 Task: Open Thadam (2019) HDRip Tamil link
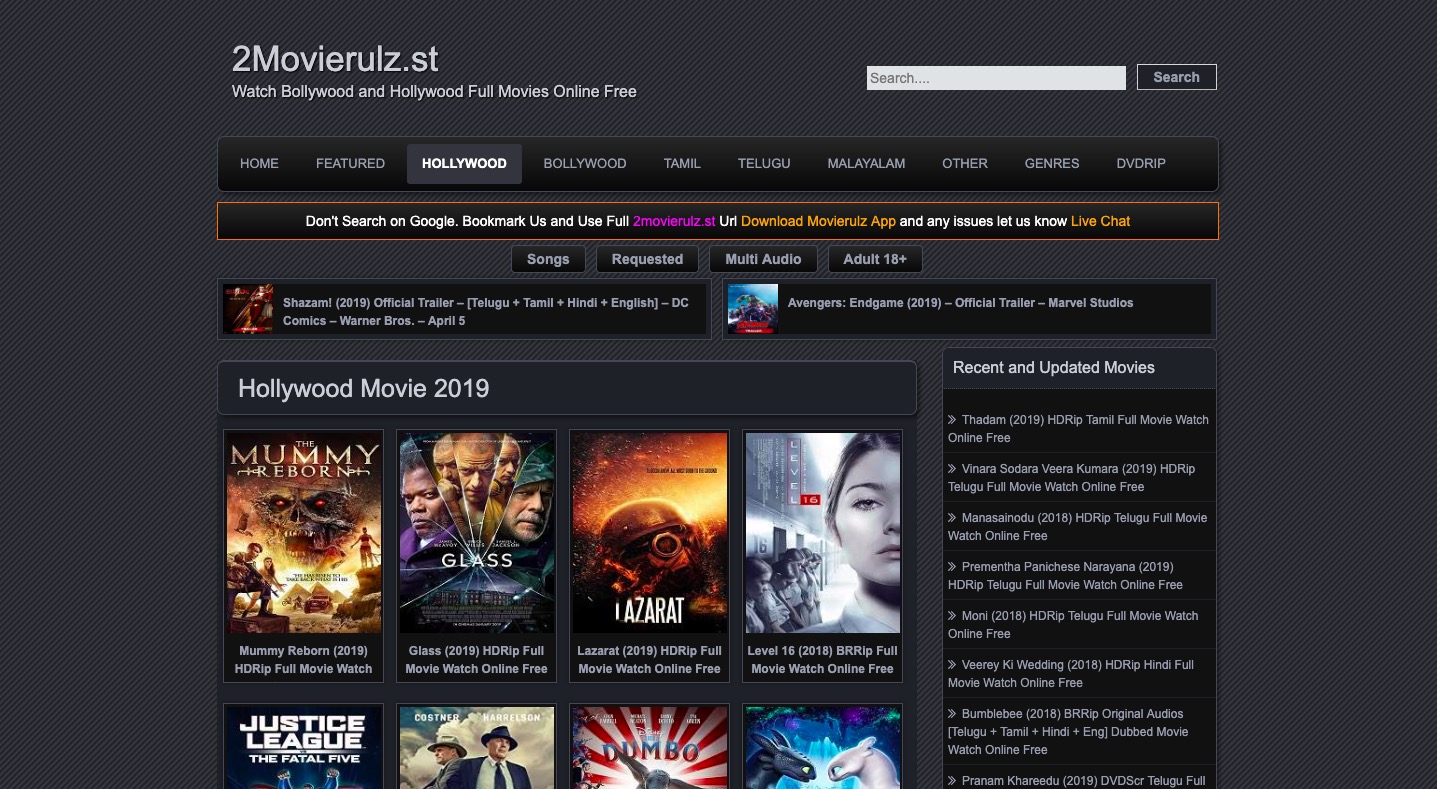pos(1078,429)
